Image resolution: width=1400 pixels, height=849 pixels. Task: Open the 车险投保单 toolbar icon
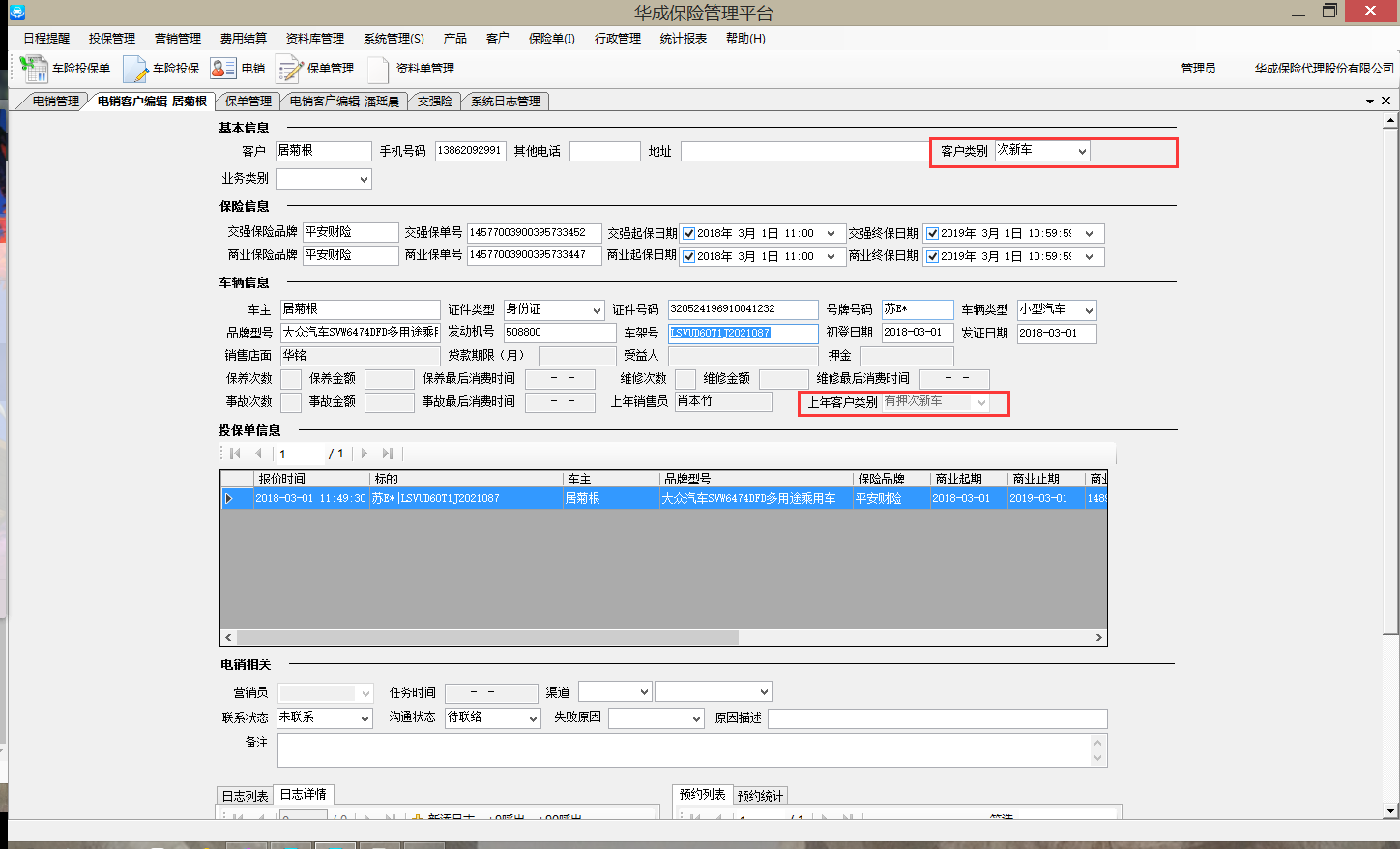[x=35, y=69]
